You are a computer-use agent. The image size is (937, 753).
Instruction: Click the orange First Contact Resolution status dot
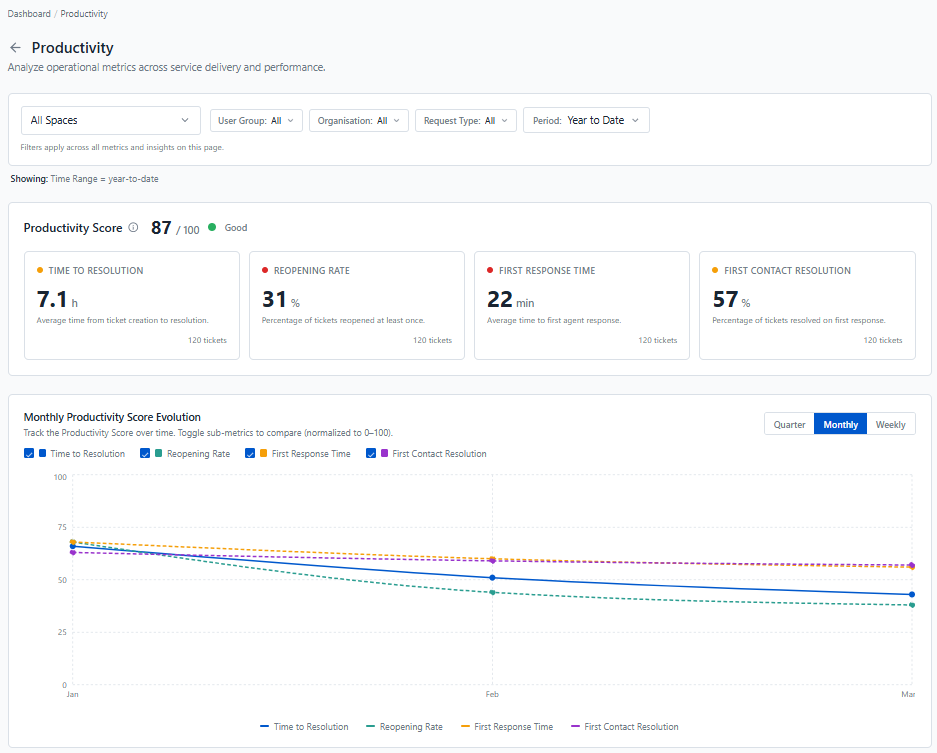pyautogui.click(x=715, y=270)
